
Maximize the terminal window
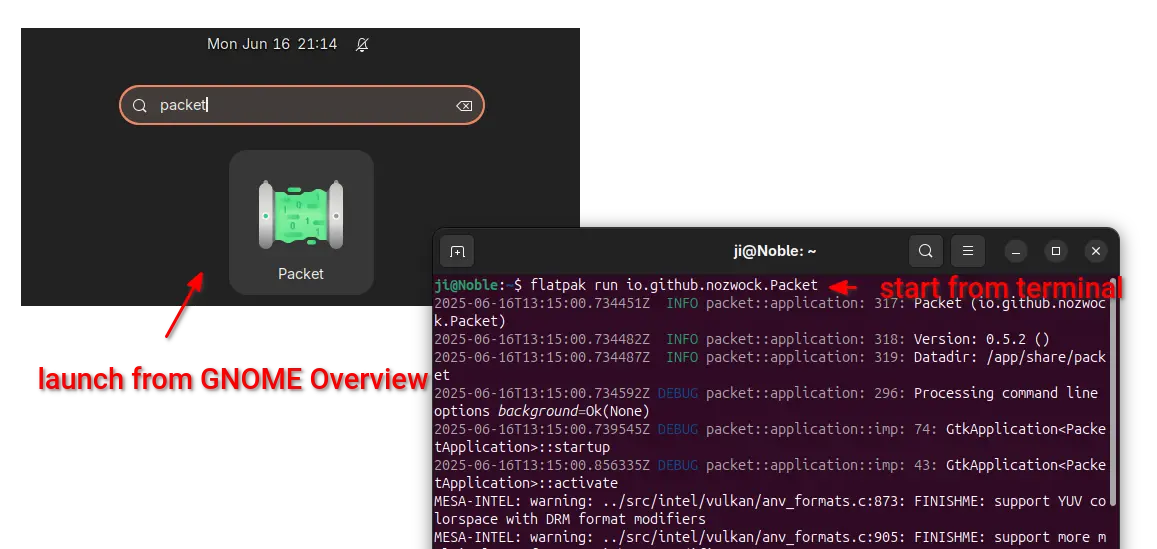point(1056,252)
